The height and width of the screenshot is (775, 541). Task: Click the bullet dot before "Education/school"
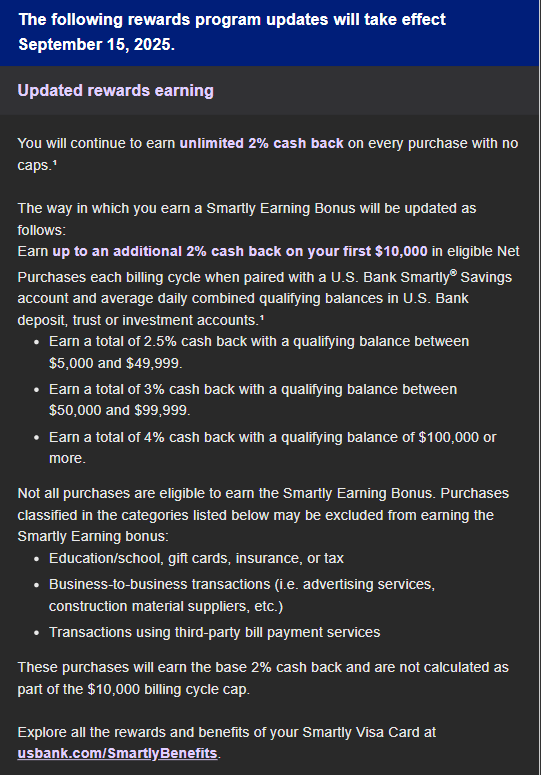click(37, 560)
